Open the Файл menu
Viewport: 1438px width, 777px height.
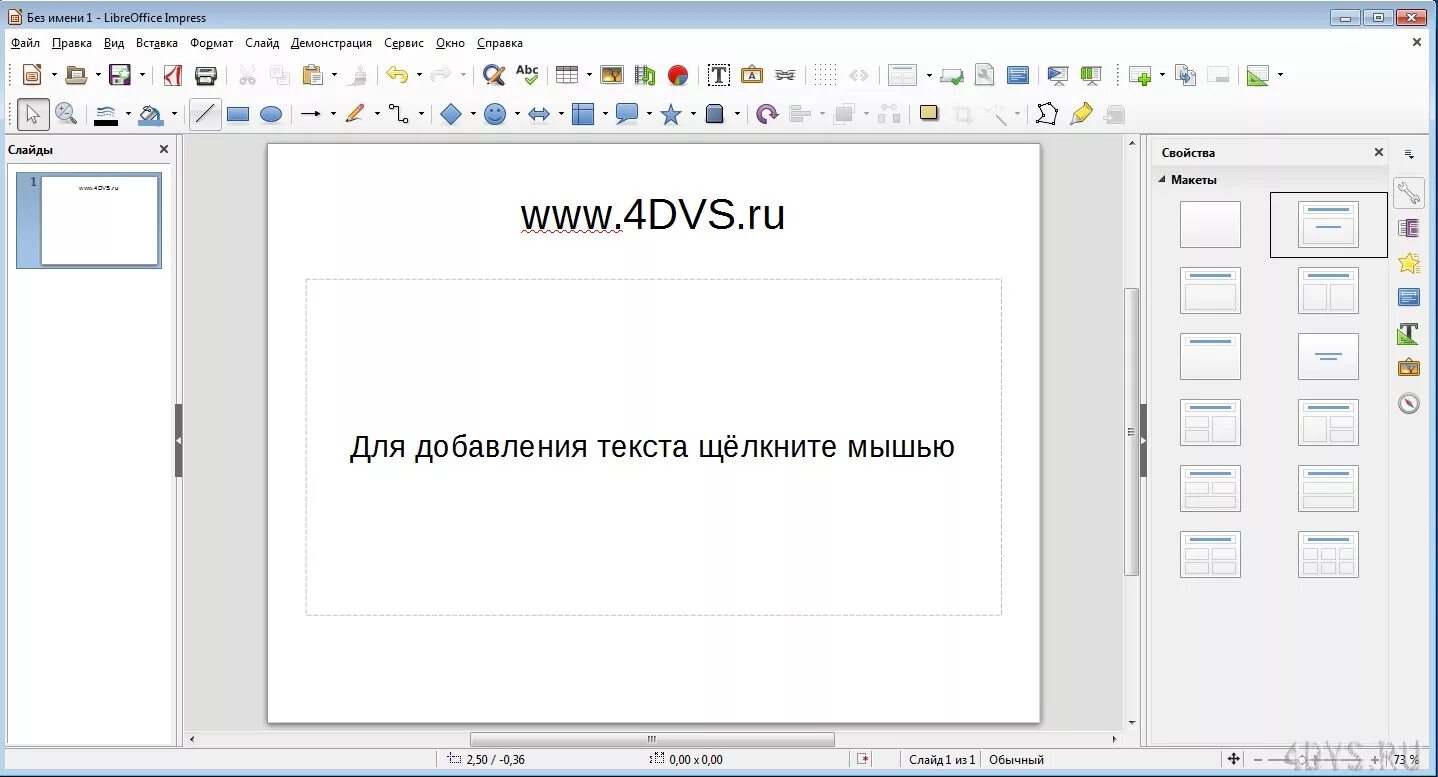(26, 43)
